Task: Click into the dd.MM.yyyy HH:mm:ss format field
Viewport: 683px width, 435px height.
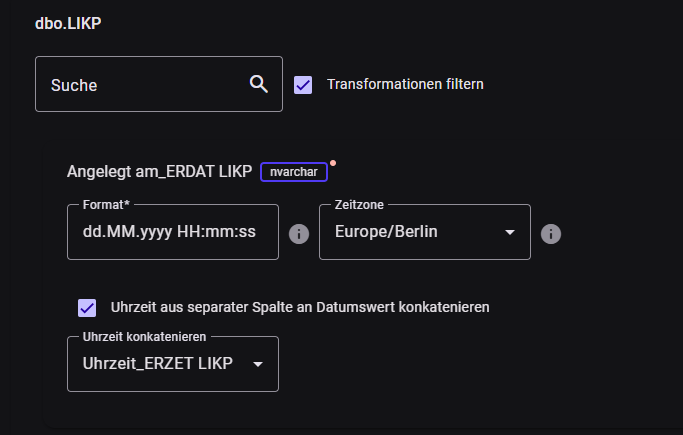Action: [169, 232]
